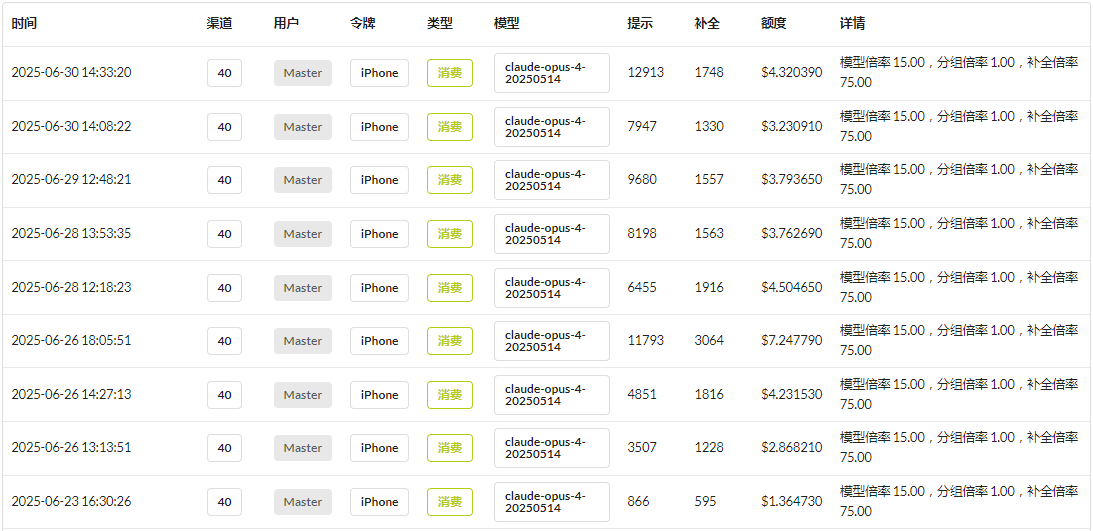Click Master user tag in 14:08:22 row

303,127
